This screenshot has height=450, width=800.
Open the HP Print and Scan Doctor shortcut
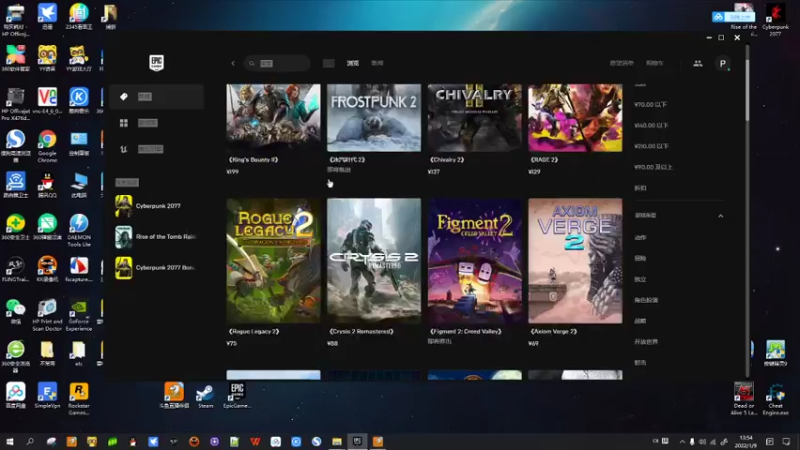[47, 315]
